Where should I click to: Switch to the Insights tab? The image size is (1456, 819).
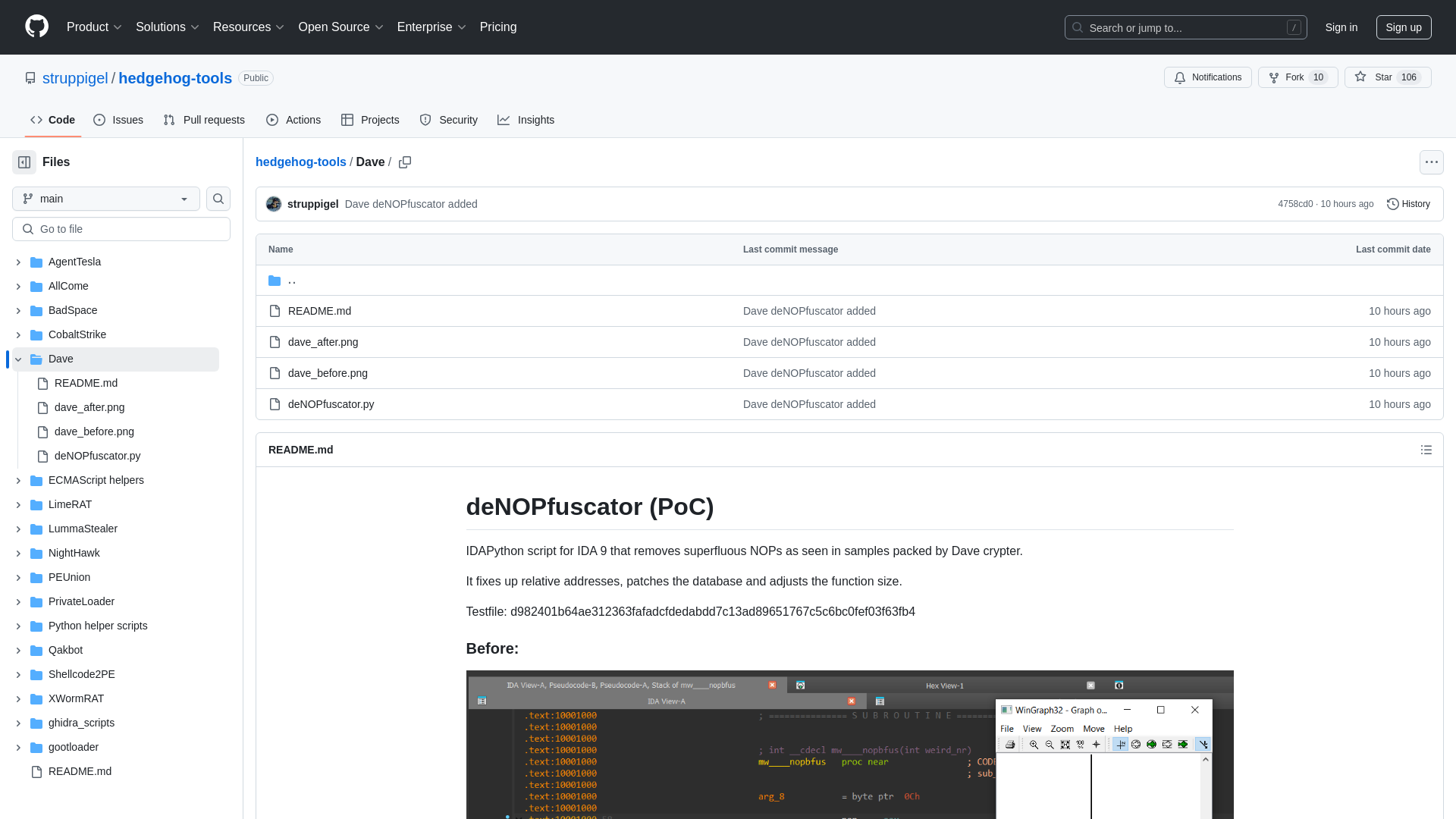click(526, 120)
